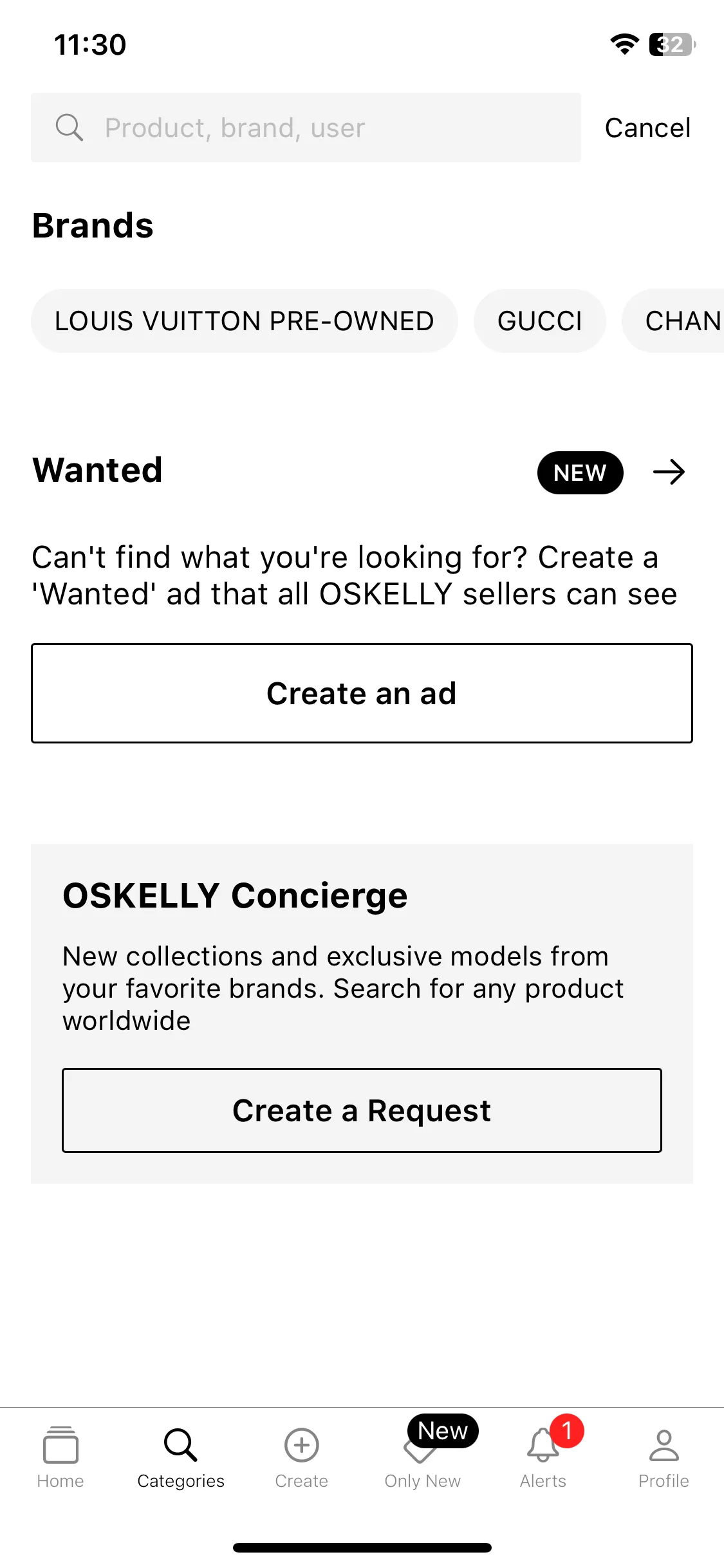Image resolution: width=724 pixels, height=1568 pixels.
Task: Open the Home tab icon
Action: (60, 1445)
